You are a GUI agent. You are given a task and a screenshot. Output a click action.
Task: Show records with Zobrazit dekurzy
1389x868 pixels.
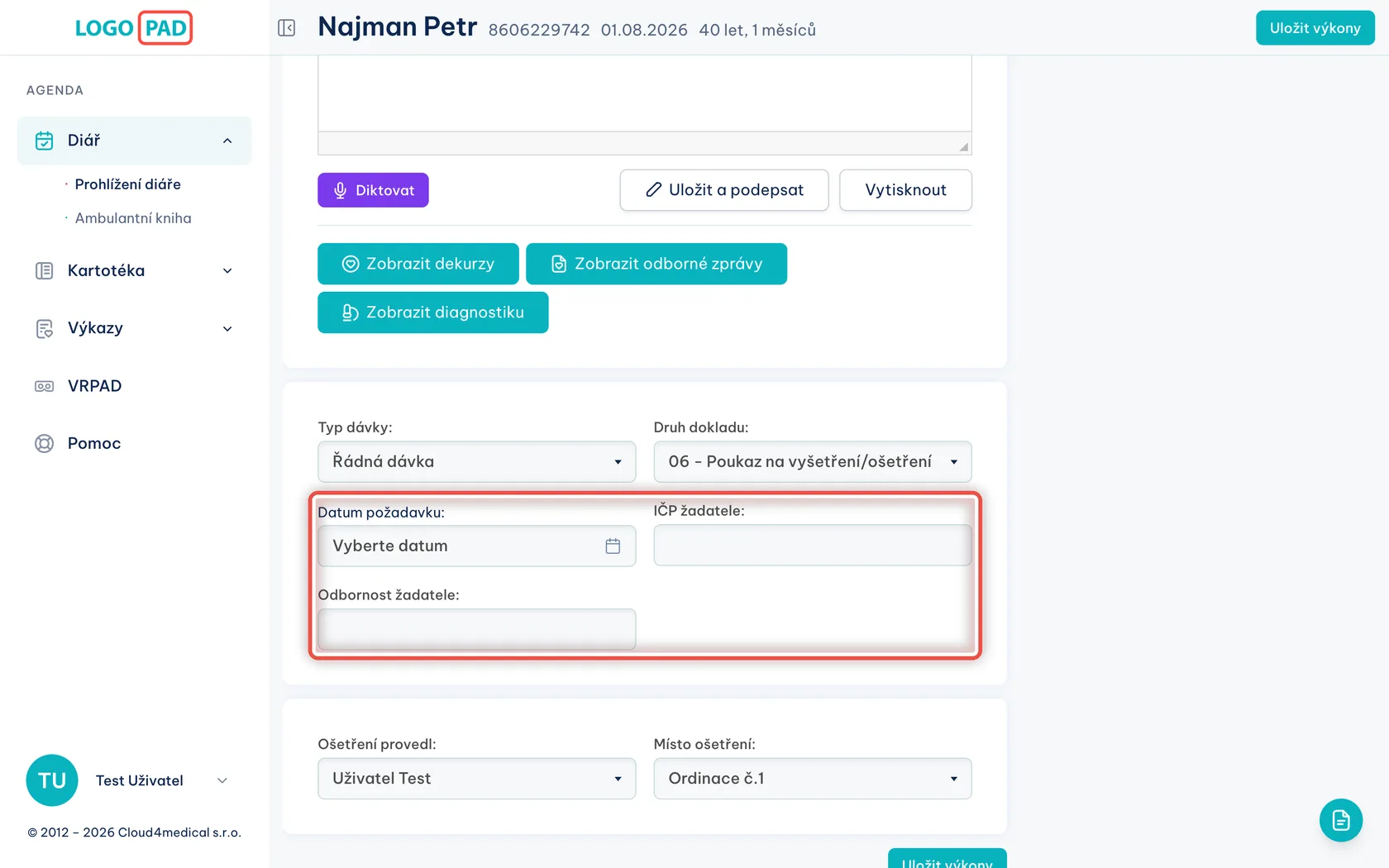click(418, 264)
